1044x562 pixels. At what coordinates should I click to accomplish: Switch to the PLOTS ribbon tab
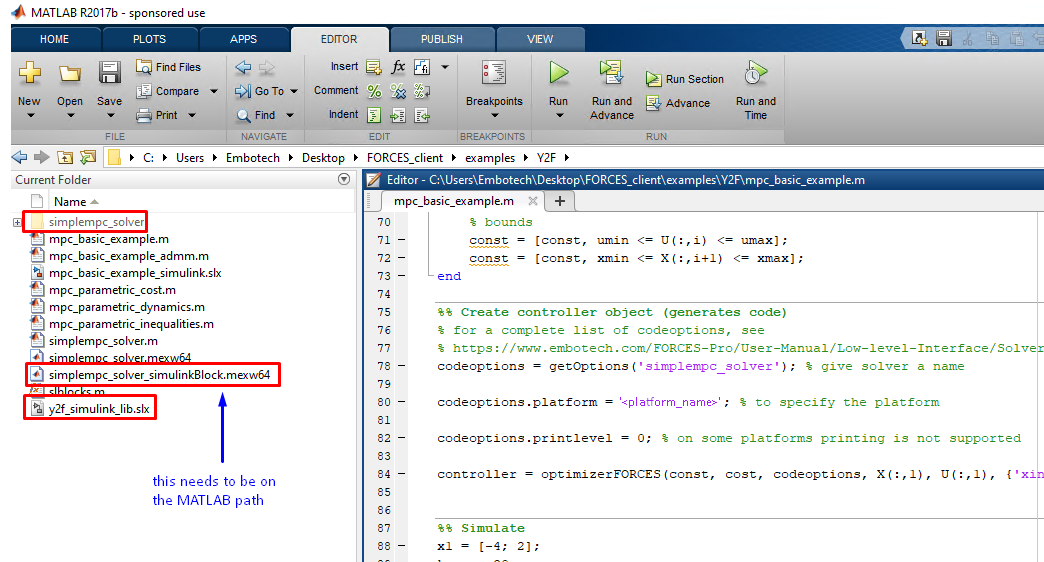point(149,39)
